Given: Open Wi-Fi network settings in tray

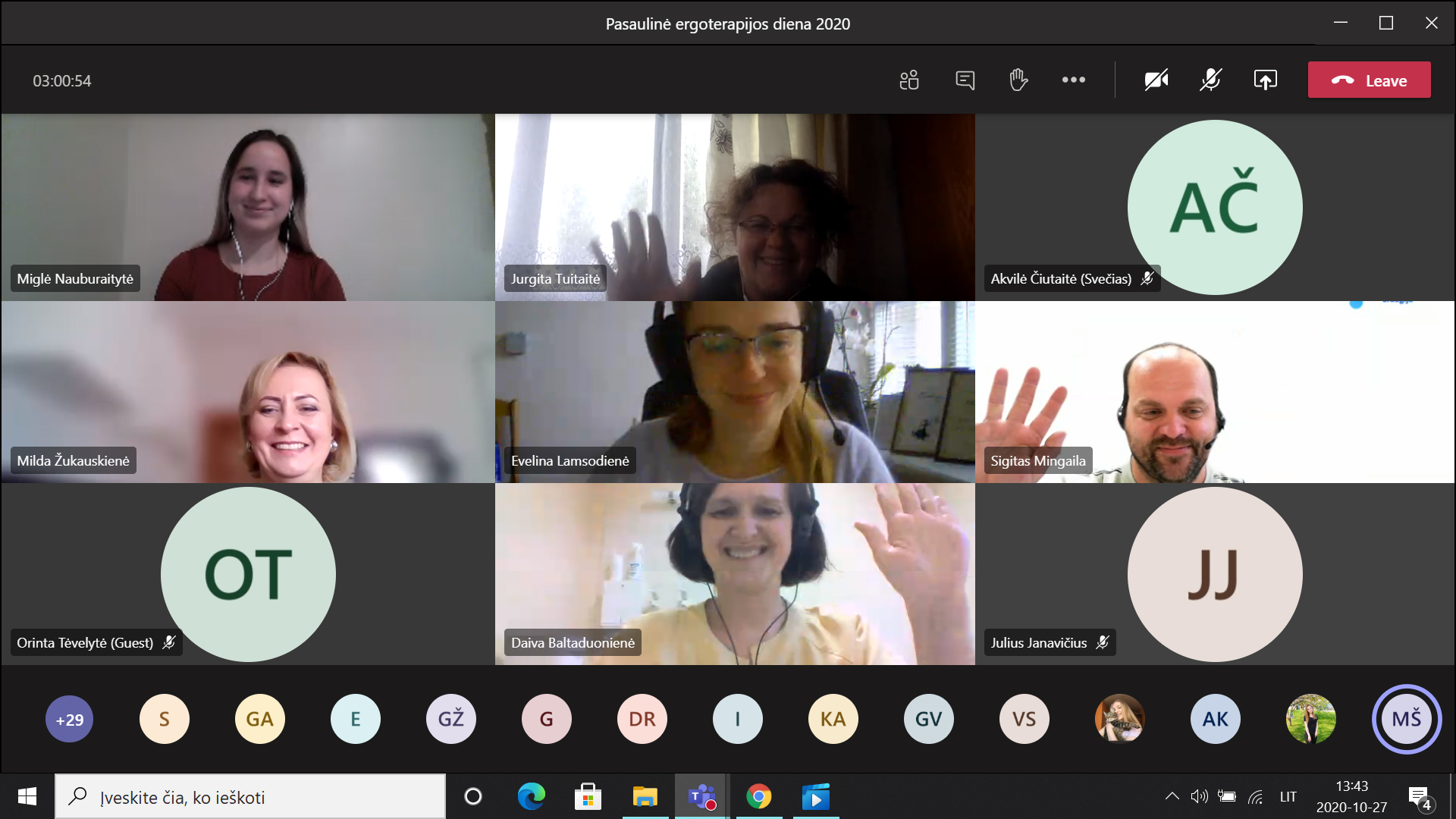Looking at the screenshot, I should point(1256,796).
